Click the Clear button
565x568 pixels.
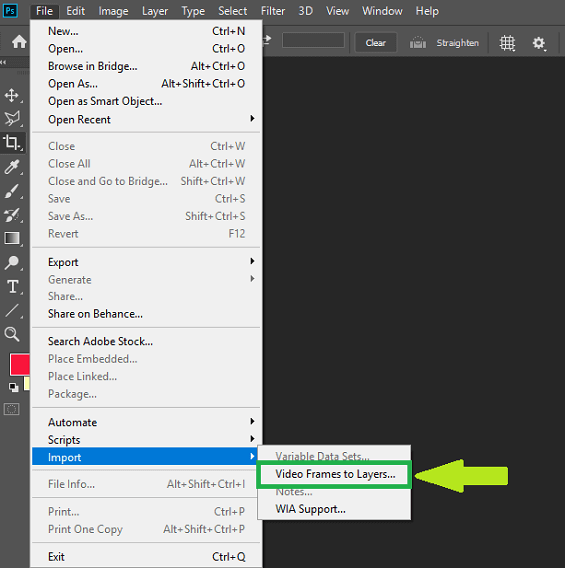376,43
